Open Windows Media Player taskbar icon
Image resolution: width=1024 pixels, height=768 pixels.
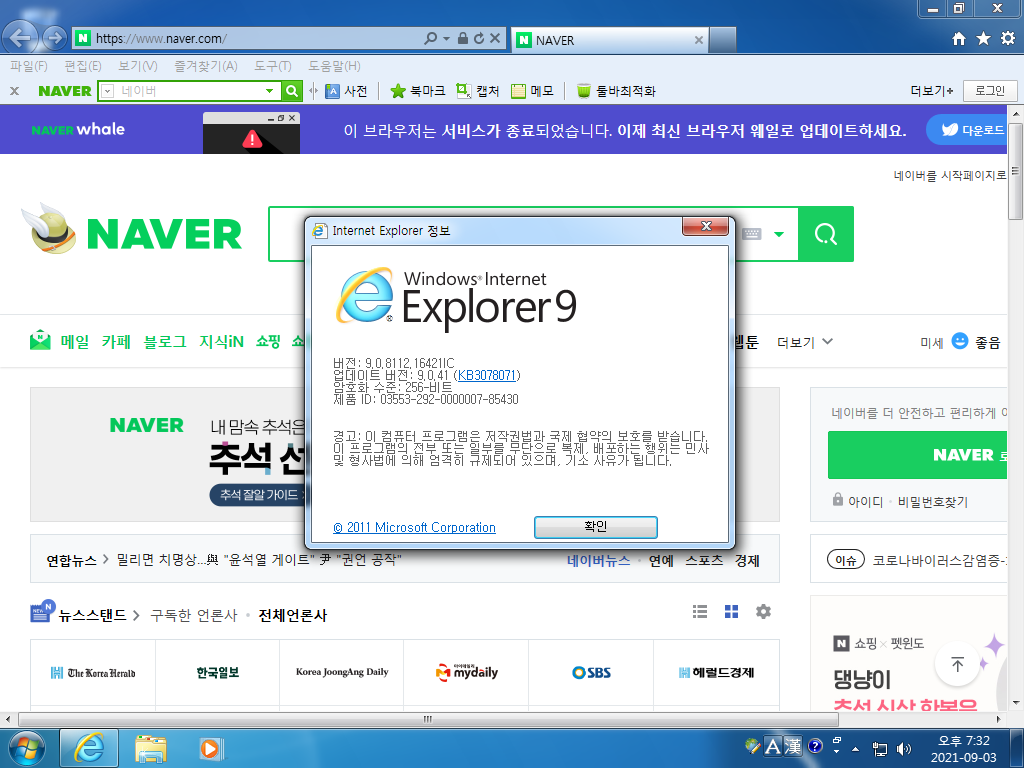[x=210, y=748]
